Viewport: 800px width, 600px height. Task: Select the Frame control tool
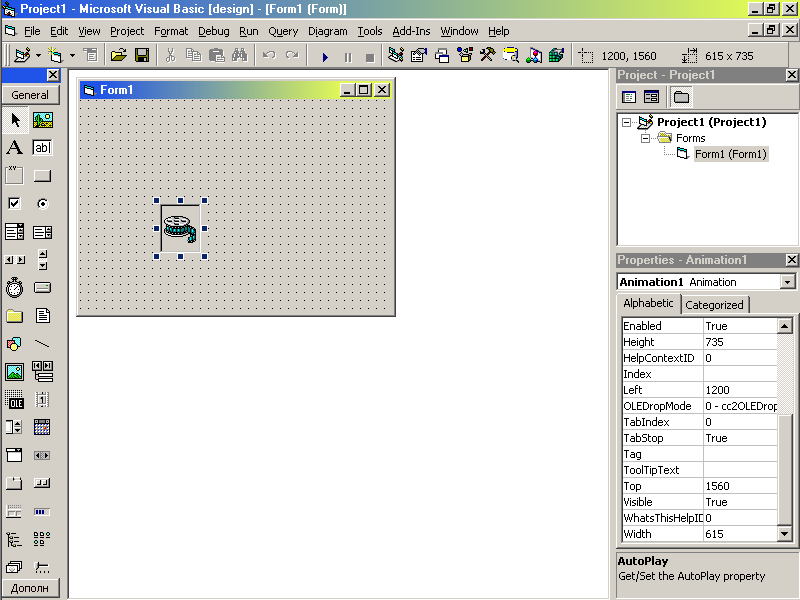tap(15, 176)
